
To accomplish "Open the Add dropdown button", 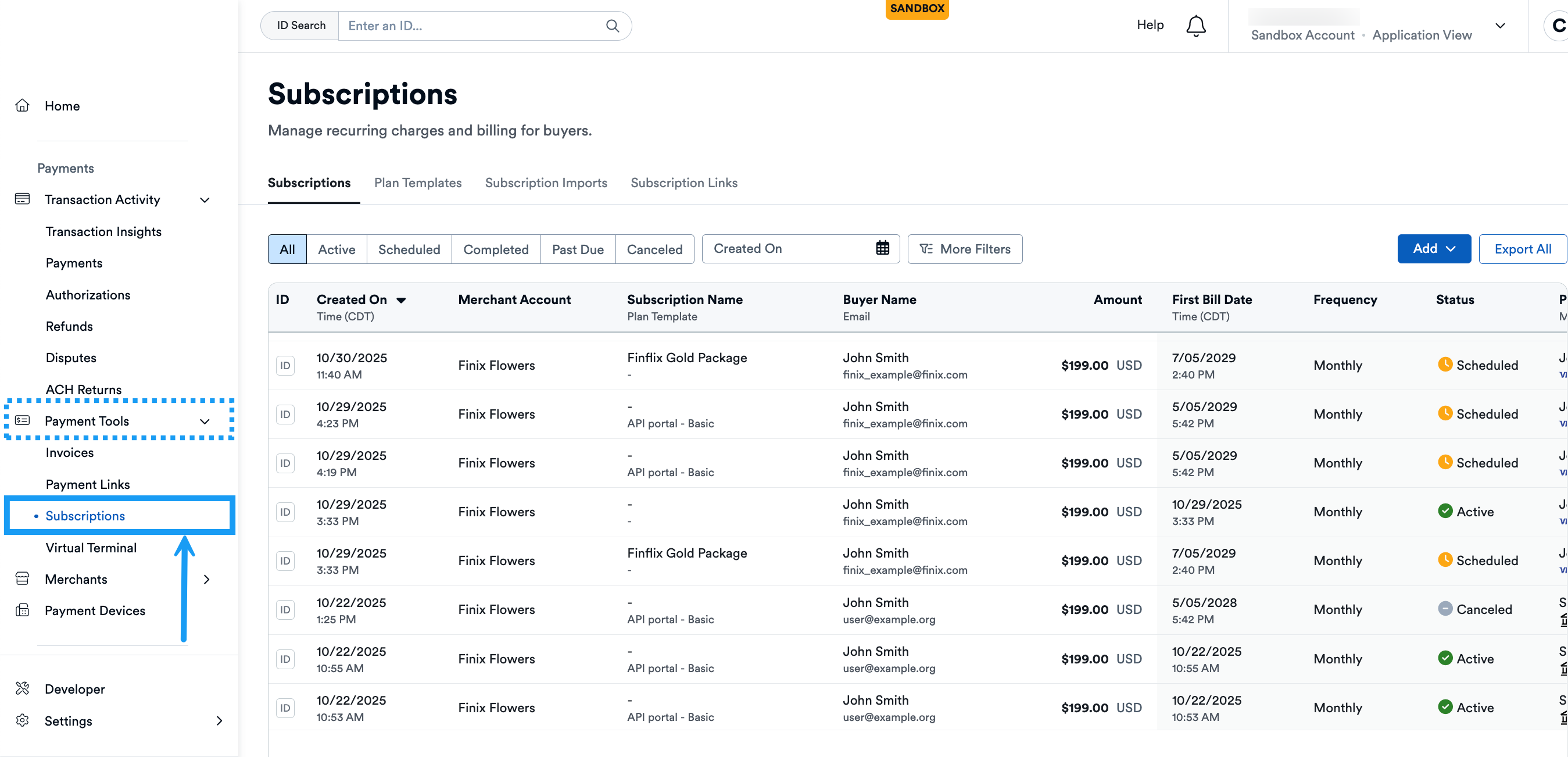I will click(x=1434, y=249).
